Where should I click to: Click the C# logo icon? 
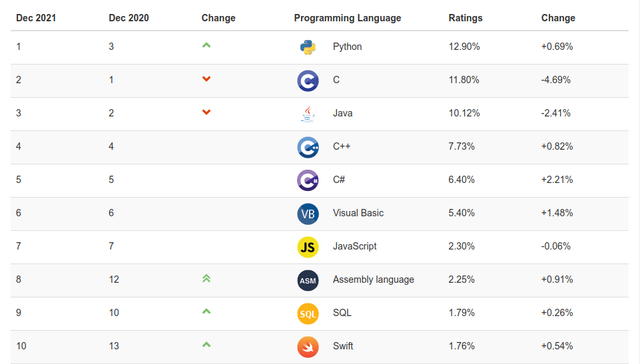click(308, 180)
